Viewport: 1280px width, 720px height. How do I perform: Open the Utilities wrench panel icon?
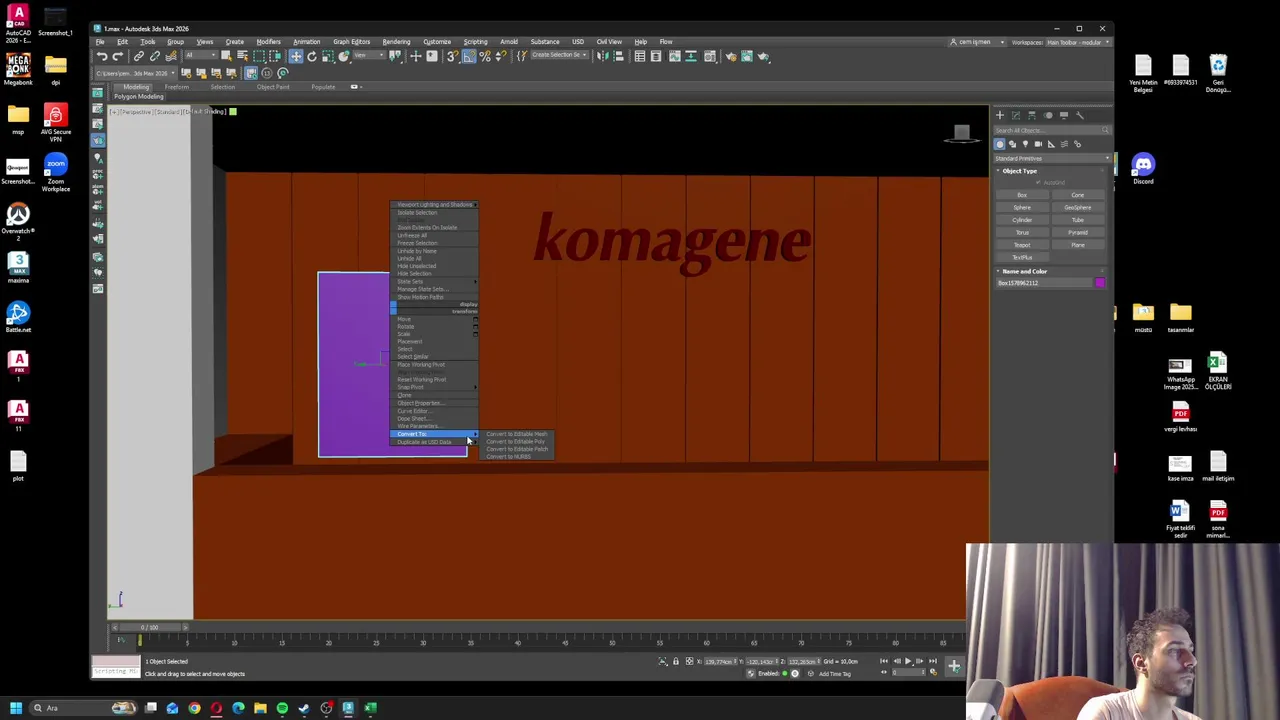click(1079, 115)
